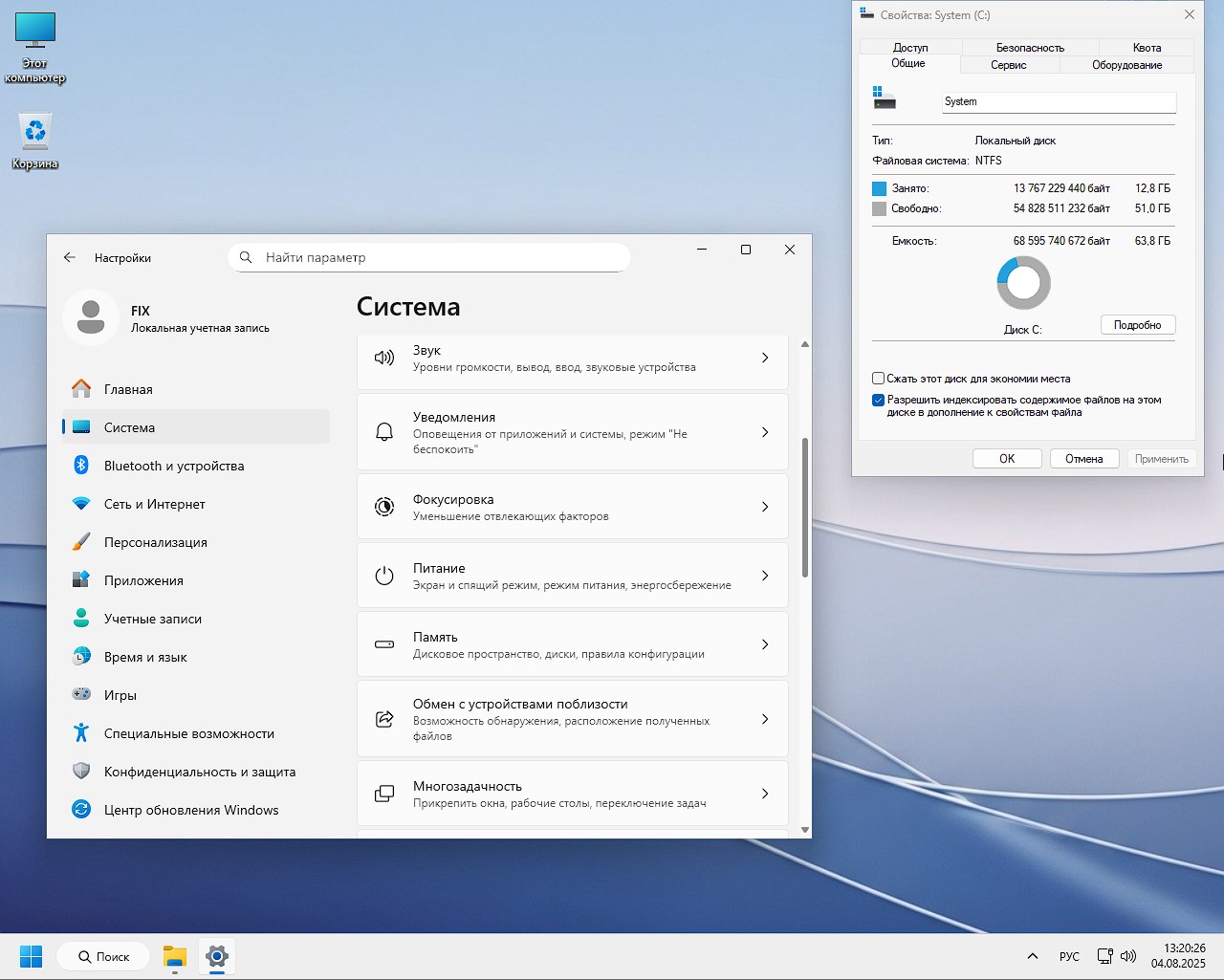
Task: Click File Explorer icon in taskbar
Action: (174, 956)
